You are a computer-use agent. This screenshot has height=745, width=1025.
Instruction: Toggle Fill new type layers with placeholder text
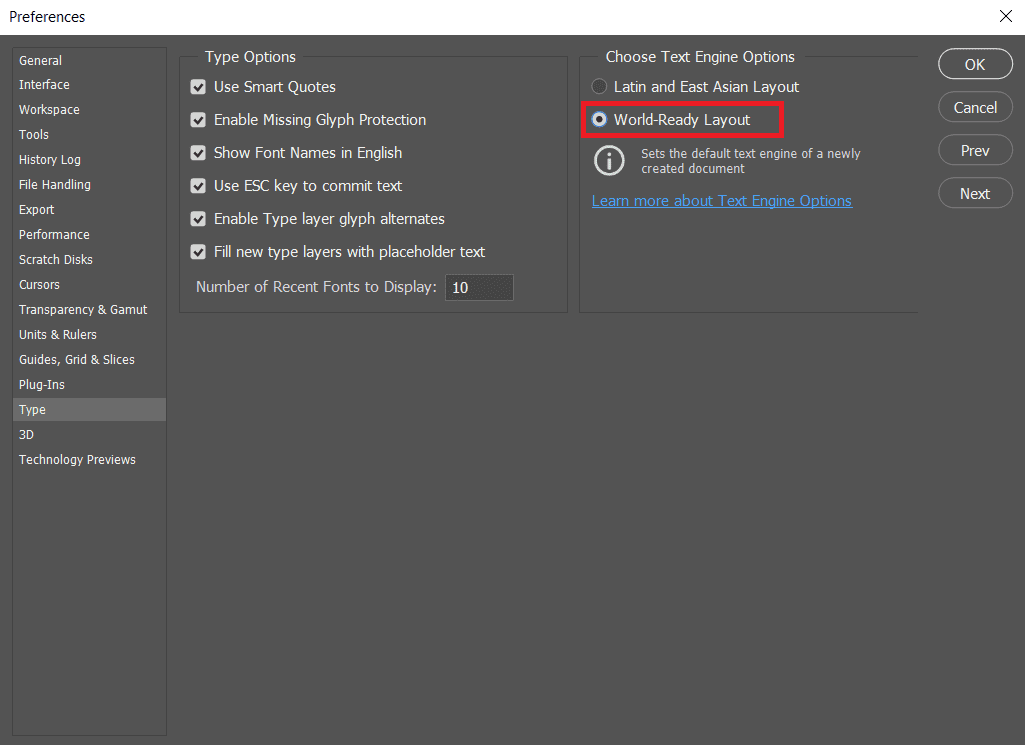pyautogui.click(x=198, y=252)
